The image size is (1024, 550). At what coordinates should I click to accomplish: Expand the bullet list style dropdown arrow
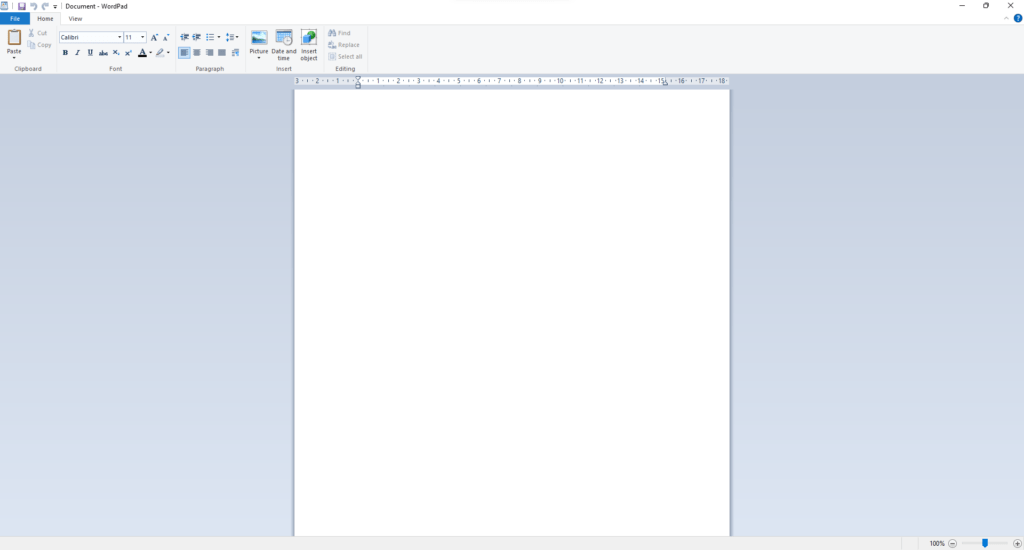(x=219, y=37)
